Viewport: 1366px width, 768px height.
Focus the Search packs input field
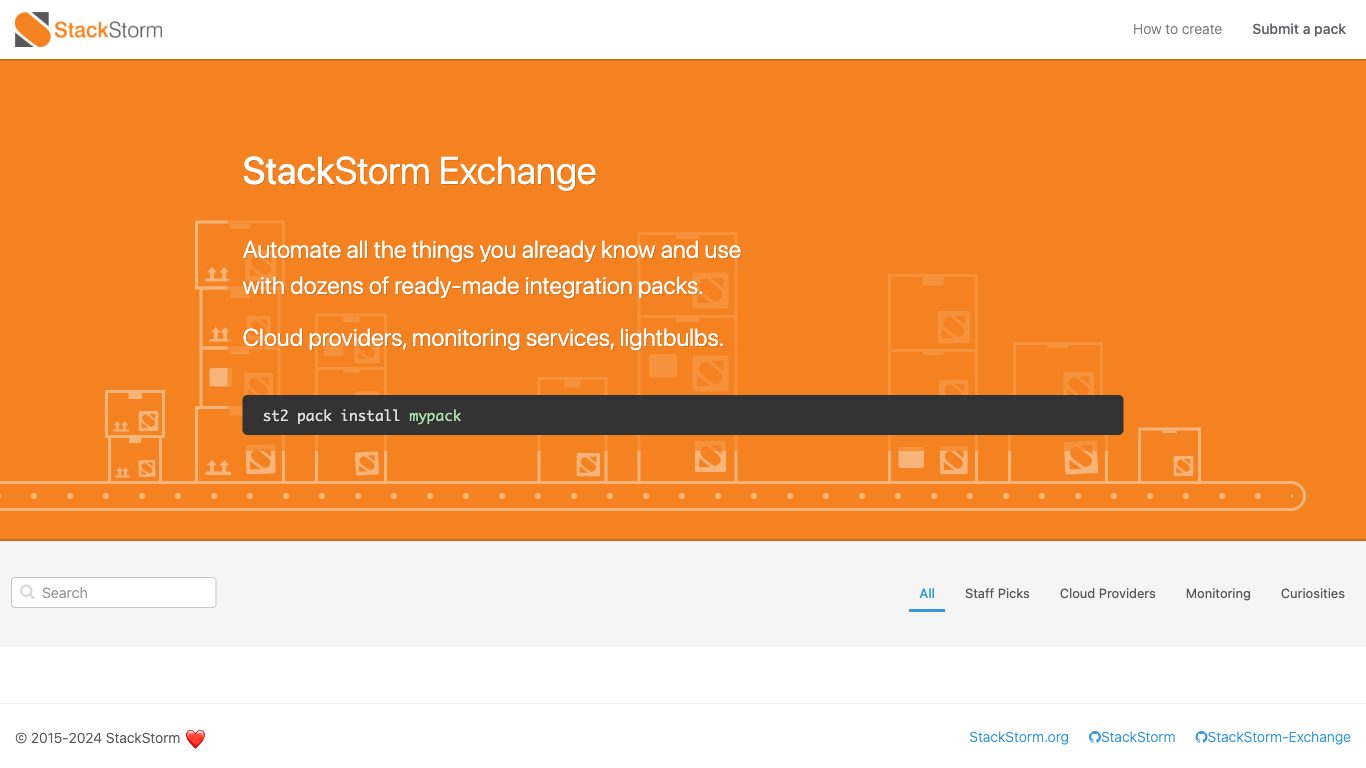[114, 593]
